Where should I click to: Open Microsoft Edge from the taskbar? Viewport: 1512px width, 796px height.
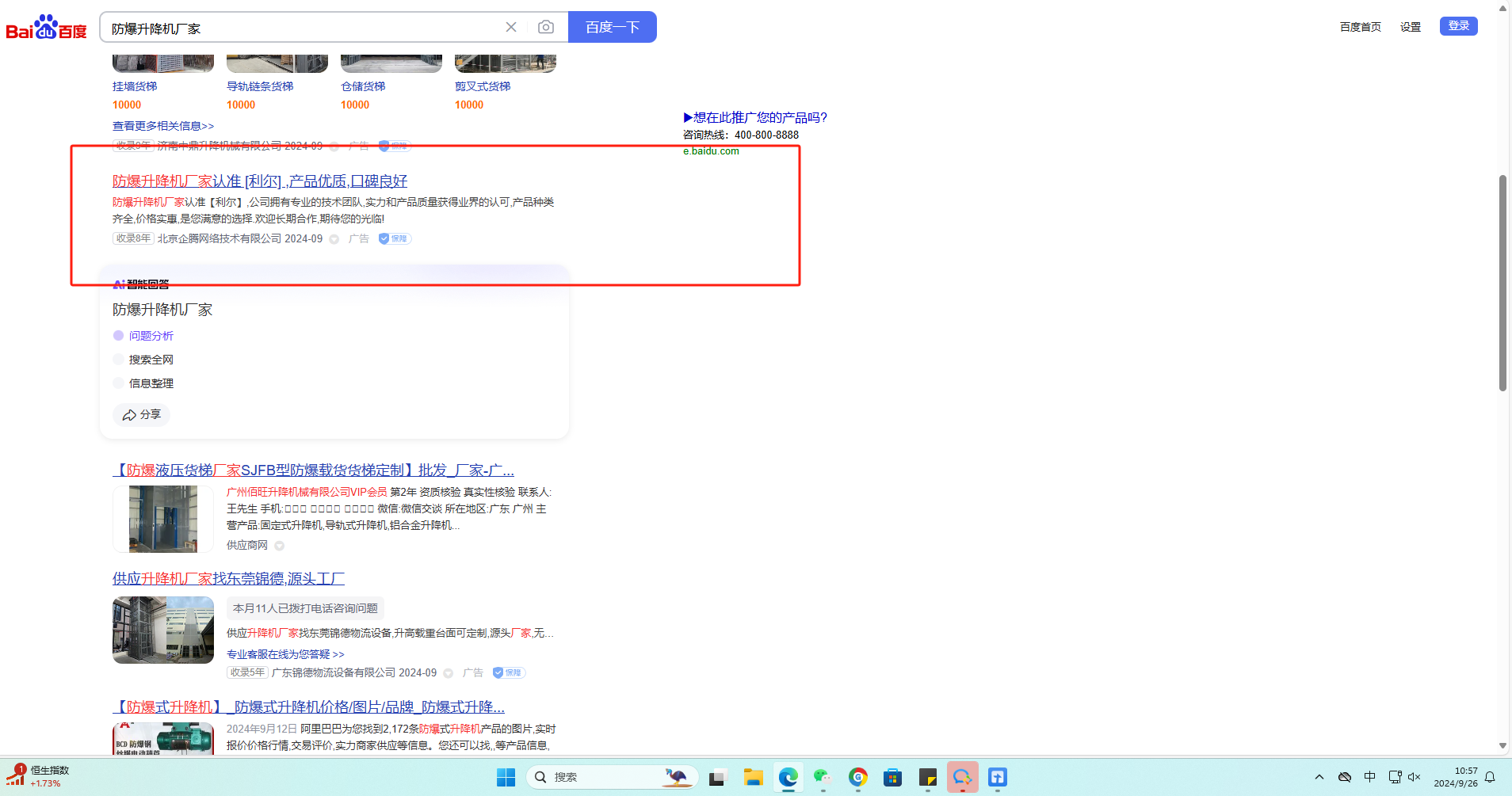point(788,777)
